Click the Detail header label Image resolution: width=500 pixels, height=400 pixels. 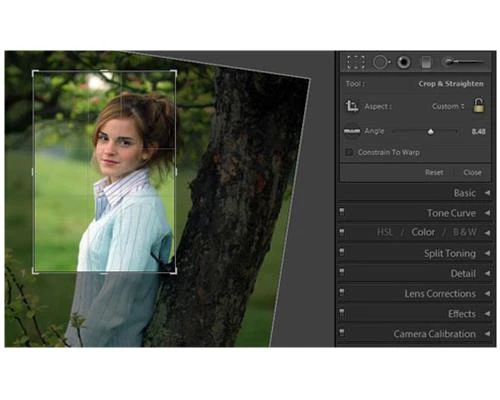coord(463,274)
